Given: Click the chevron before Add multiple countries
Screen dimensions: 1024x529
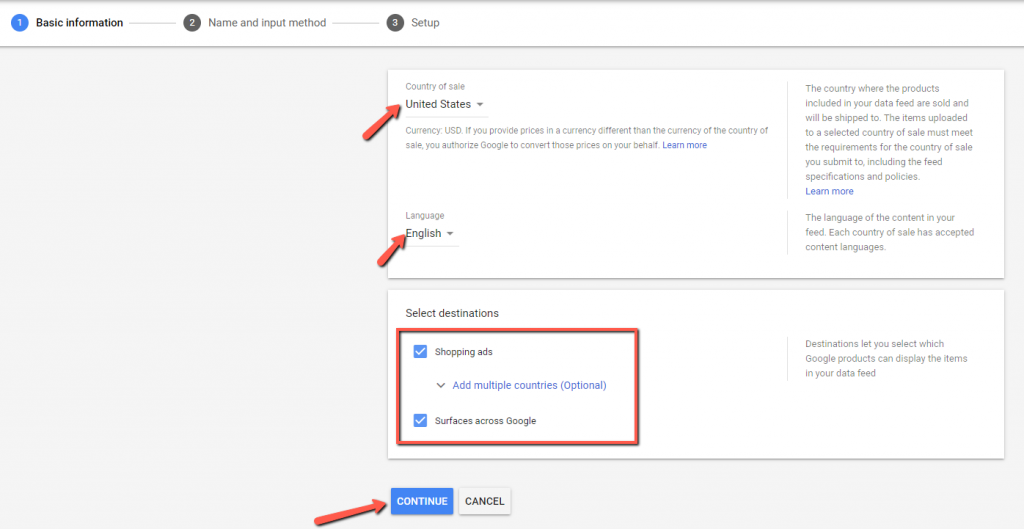Looking at the screenshot, I should click(441, 386).
